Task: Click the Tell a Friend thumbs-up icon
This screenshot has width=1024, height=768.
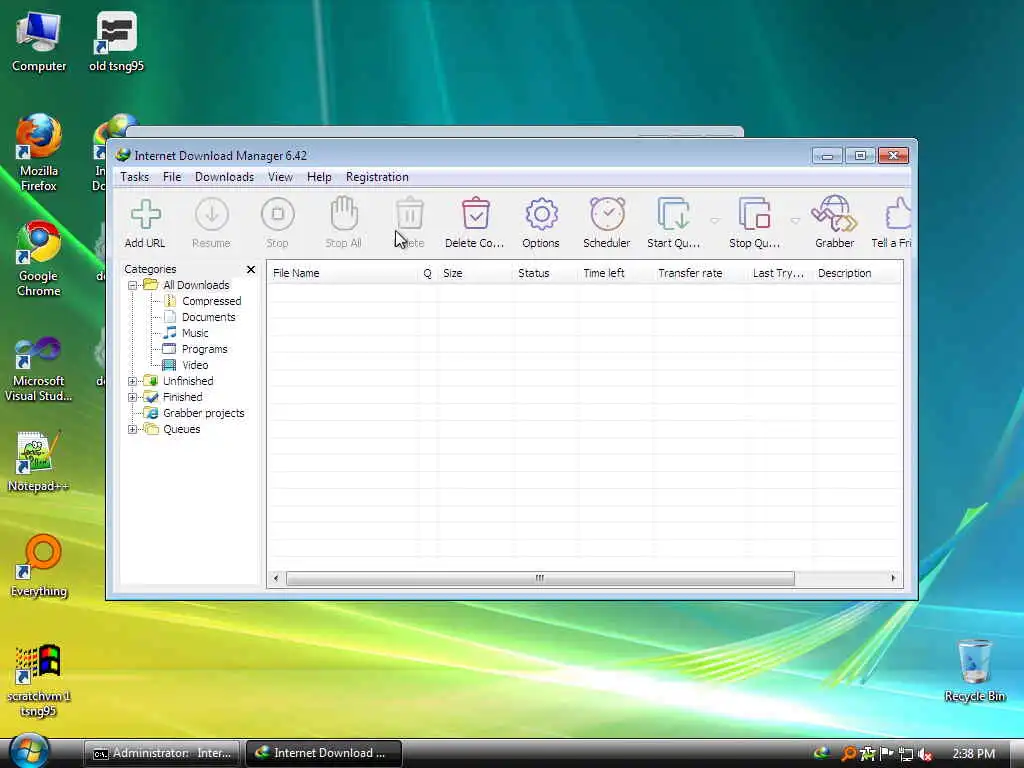Action: [x=892, y=222]
